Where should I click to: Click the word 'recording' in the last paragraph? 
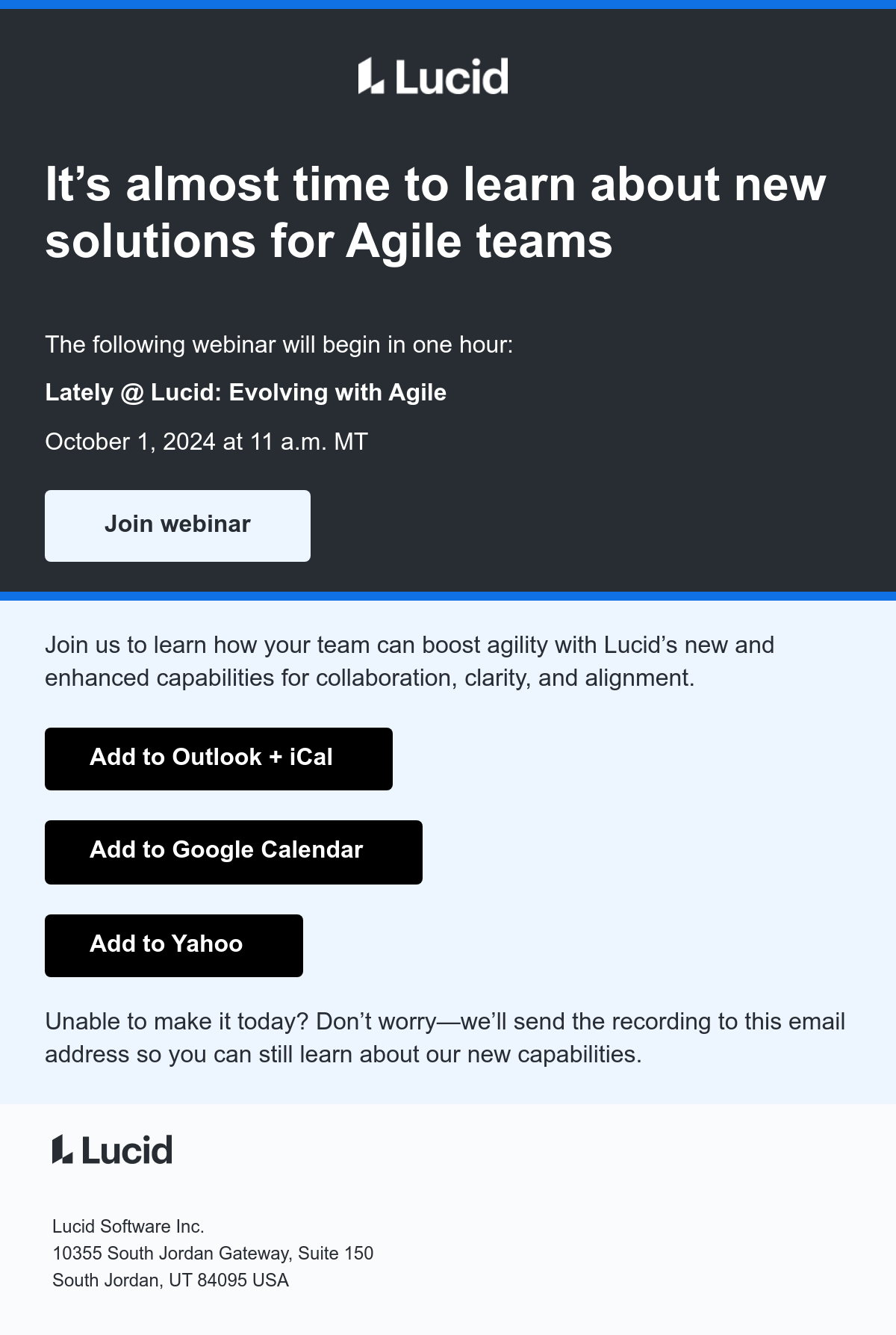click(x=662, y=1021)
